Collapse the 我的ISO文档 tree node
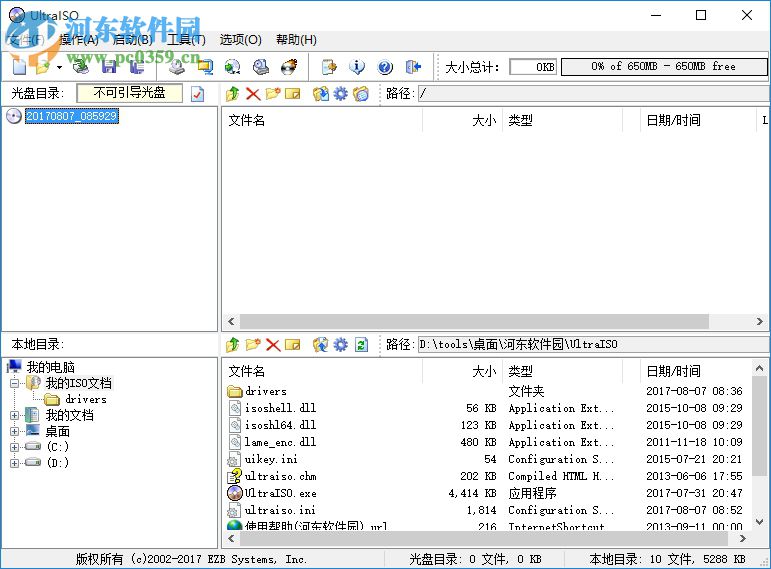The width and height of the screenshot is (771, 569). (15, 383)
